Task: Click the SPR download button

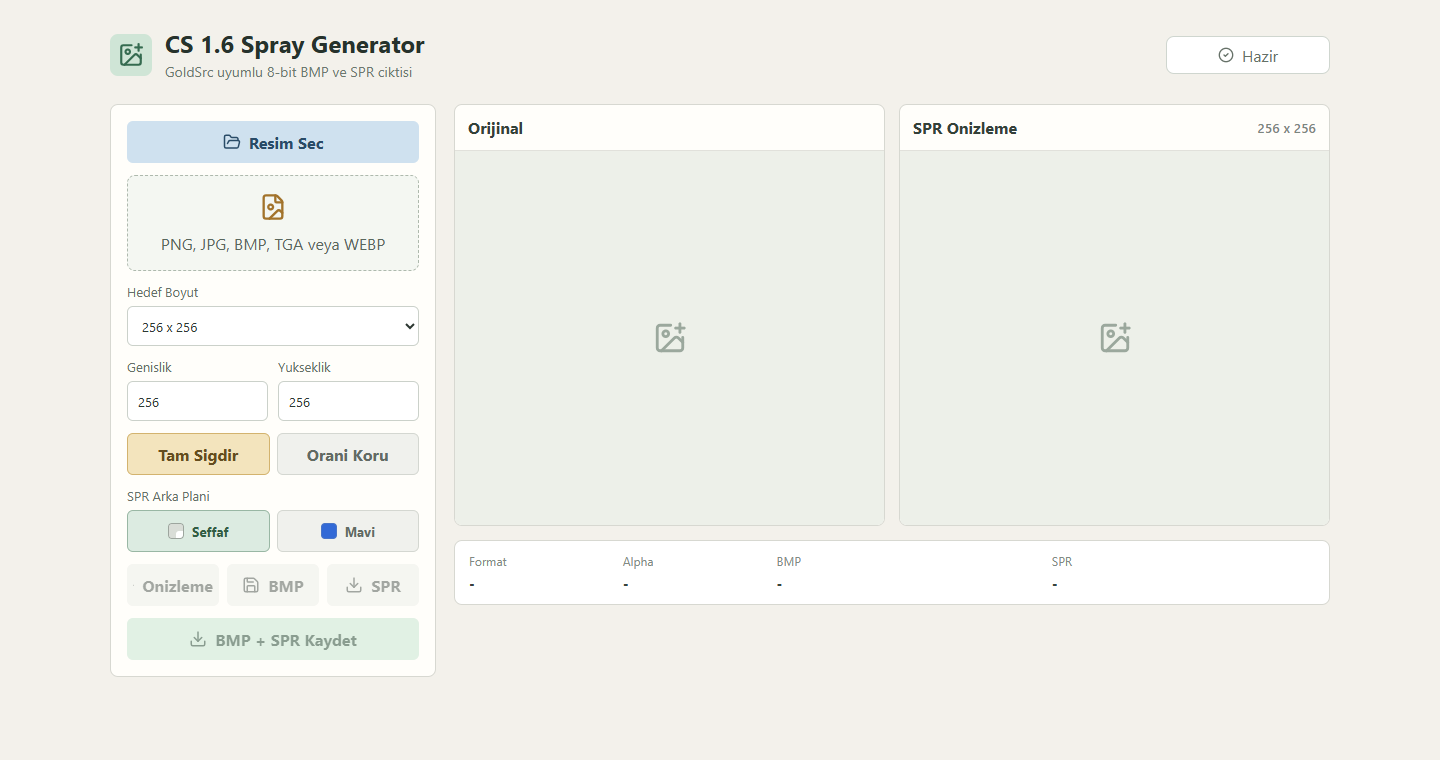Action: click(x=373, y=585)
